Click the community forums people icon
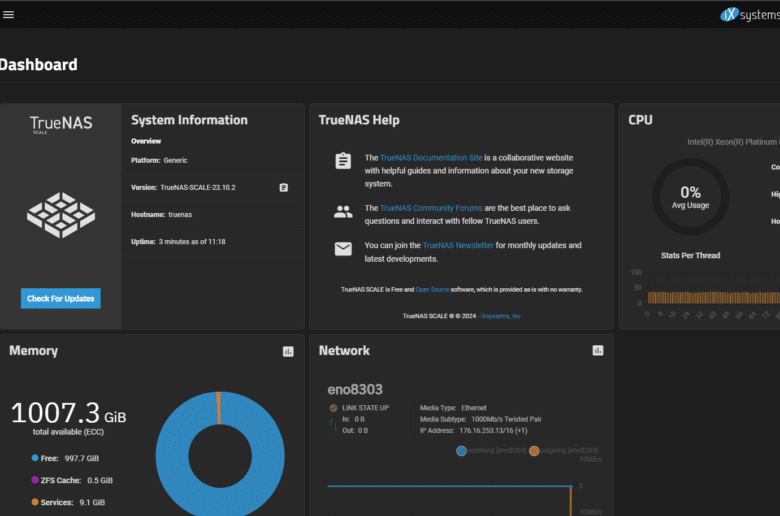The image size is (780, 516). coord(343,212)
